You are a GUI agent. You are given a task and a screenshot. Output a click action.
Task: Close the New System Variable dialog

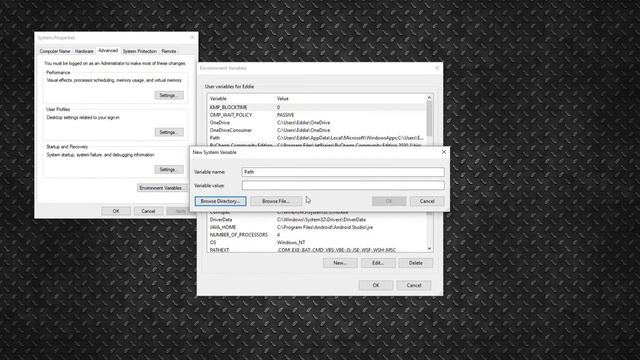click(444, 152)
